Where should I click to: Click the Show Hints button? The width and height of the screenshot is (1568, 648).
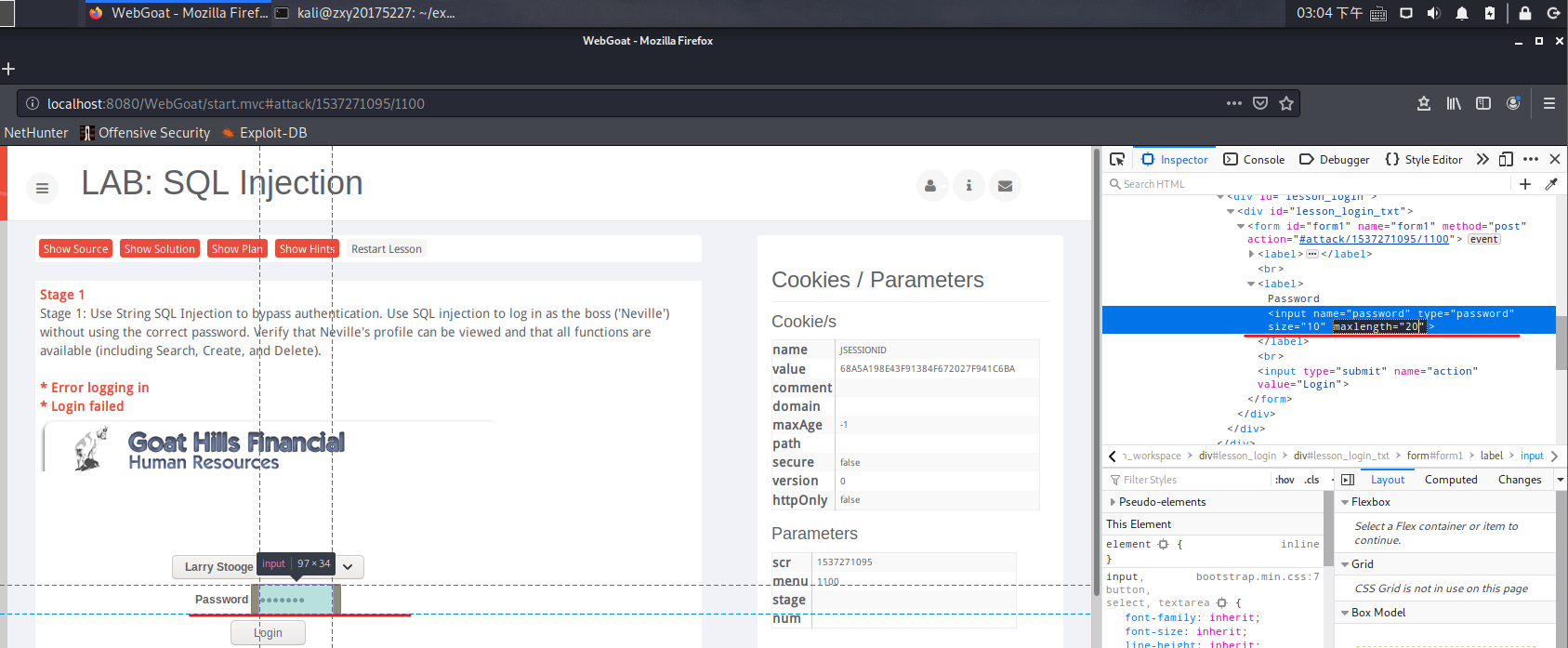coord(307,248)
